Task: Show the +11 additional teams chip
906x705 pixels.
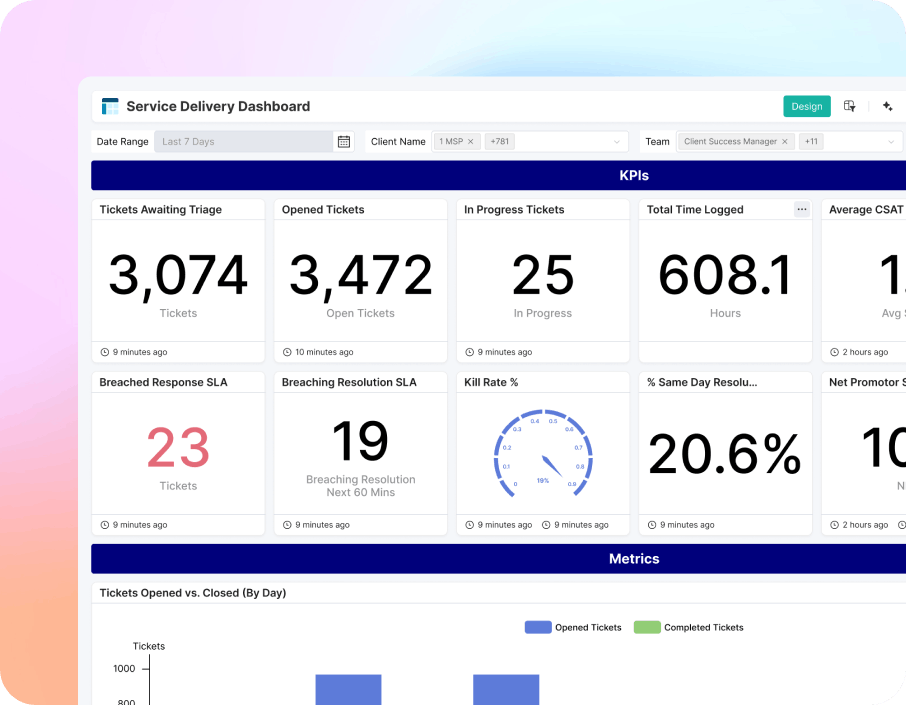Action: pos(811,142)
